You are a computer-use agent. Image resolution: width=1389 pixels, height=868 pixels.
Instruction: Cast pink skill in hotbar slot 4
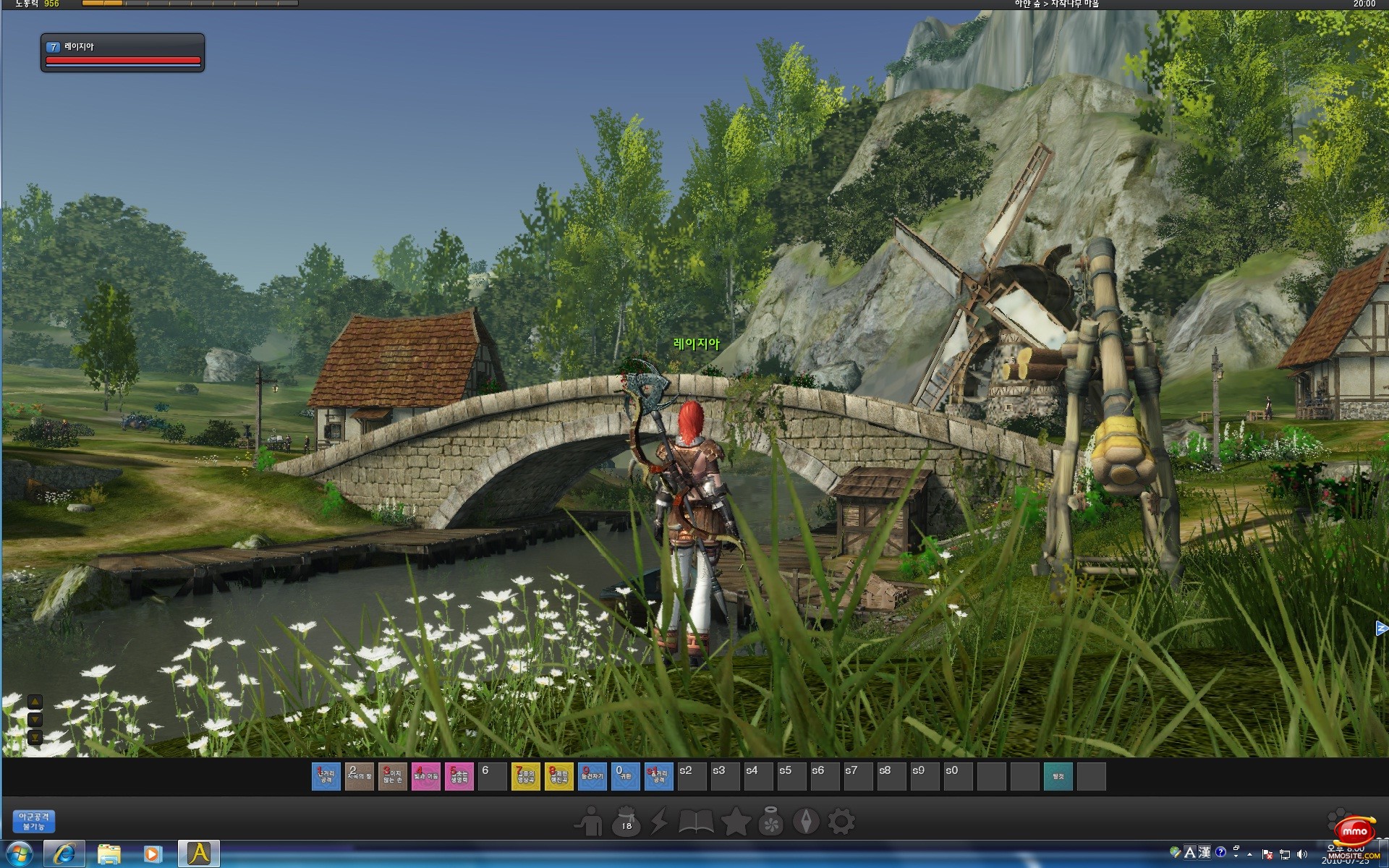tap(426, 777)
